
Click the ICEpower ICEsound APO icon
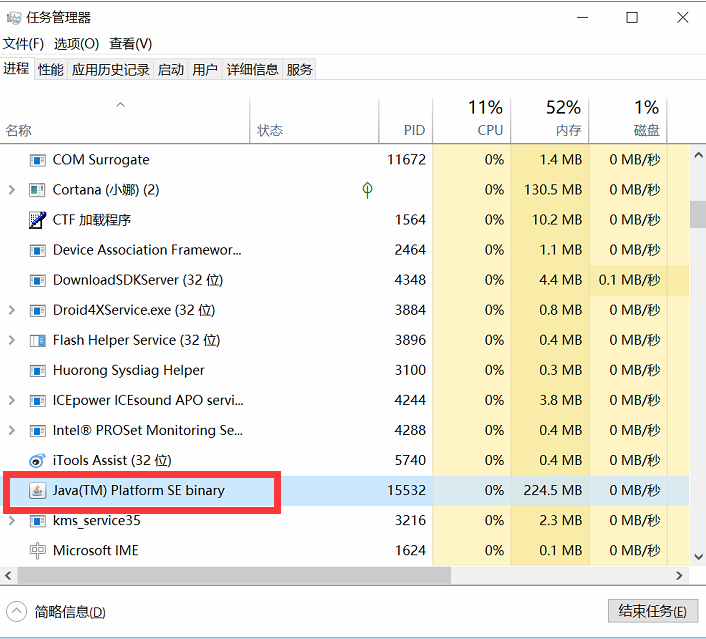point(37,401)
